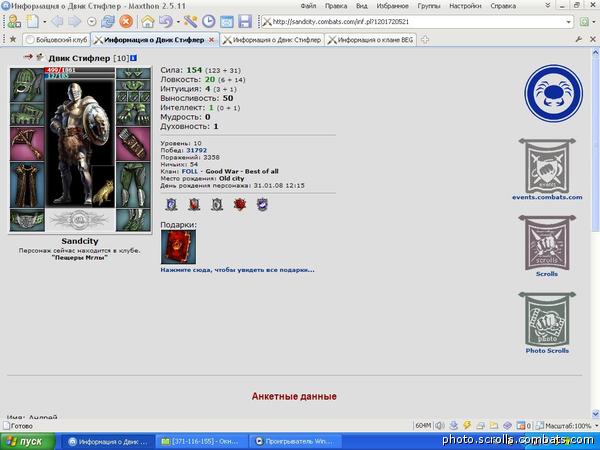Expand the undo closed tab dropdown
The width and height of the screenshot is (600, 450).
point(178,22)
